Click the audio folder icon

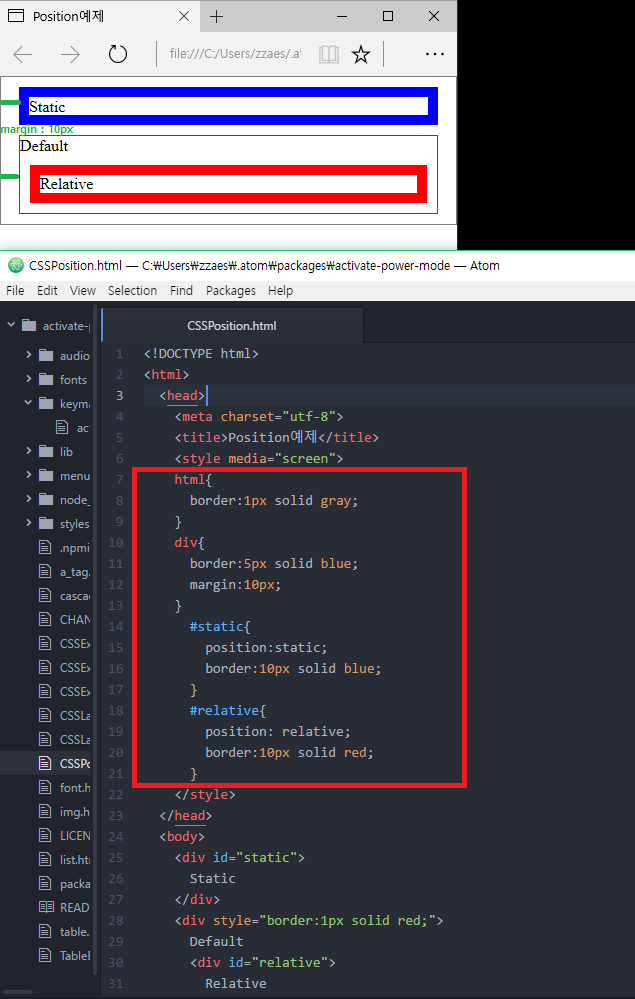pyautogui.click(x=46, y=355)
